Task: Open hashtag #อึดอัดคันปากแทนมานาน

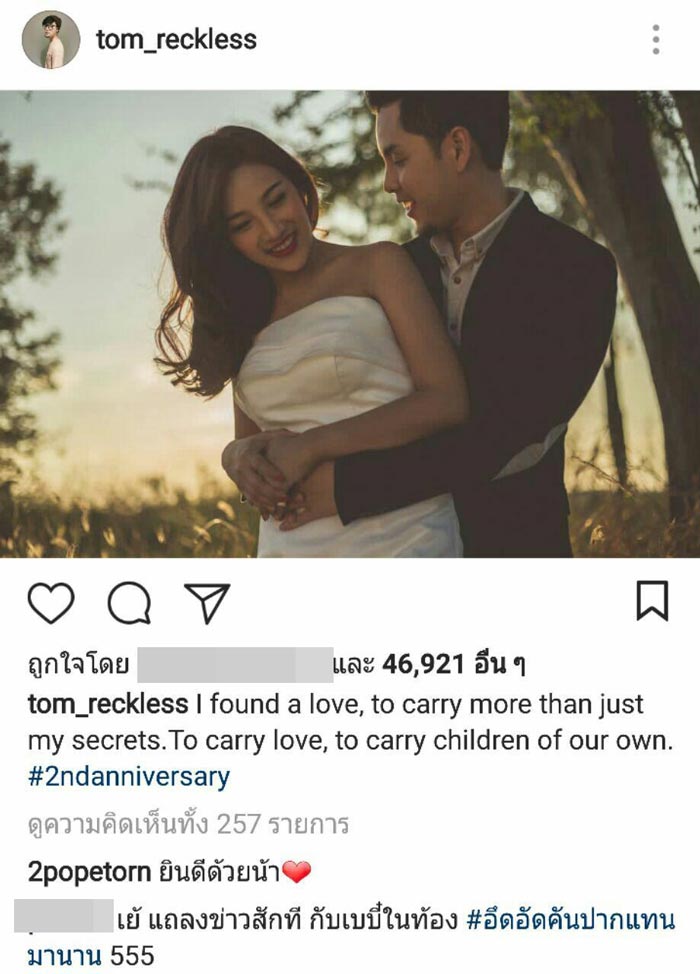Action: (x=352, y=938)
